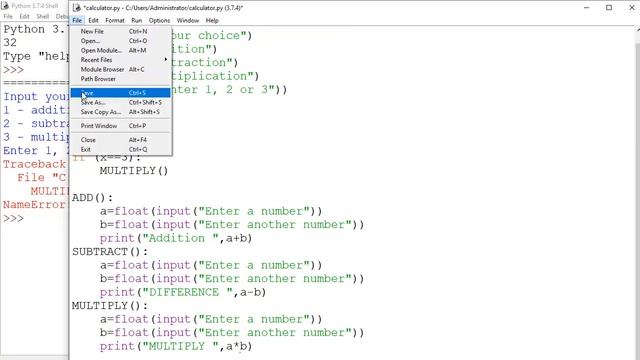Choose Module Browser from the File menu

coord(120,69)
